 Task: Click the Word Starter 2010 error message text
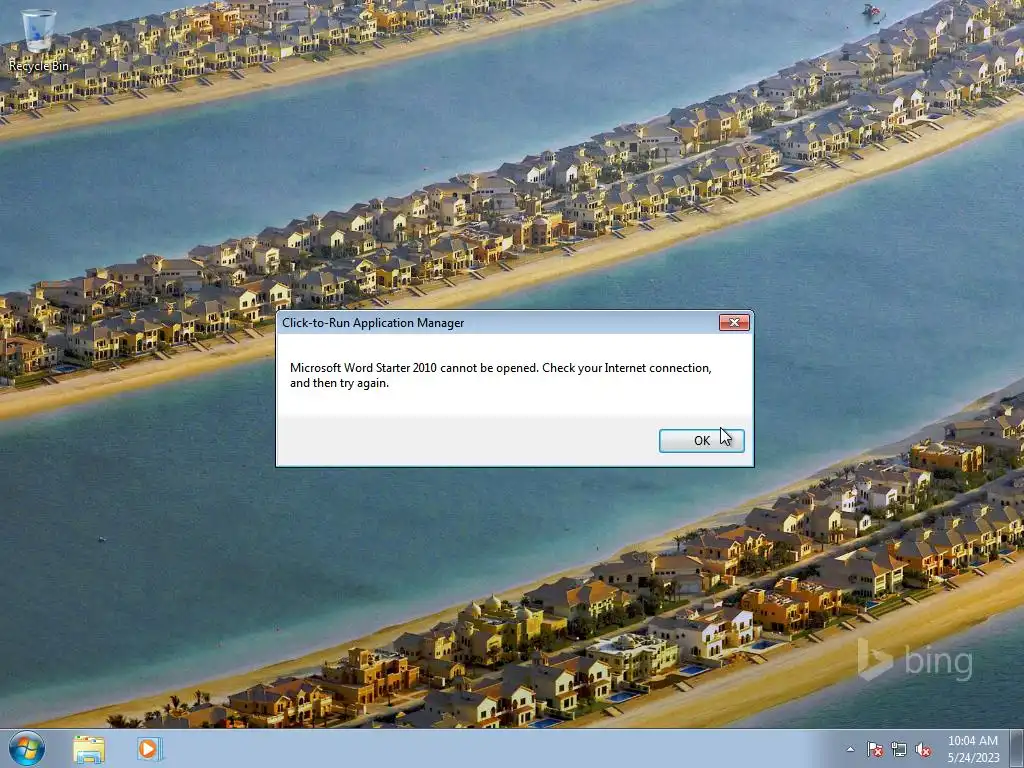click(x=500, y=376)
